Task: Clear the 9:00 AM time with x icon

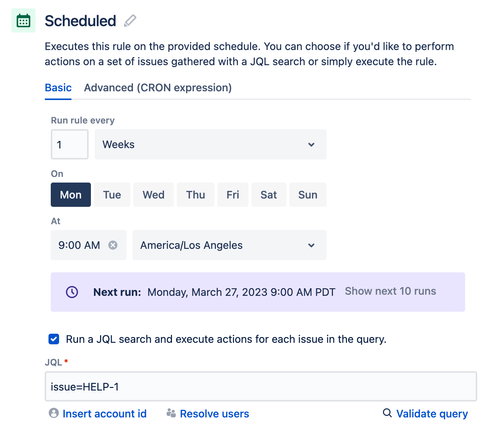Action: (113, 245)
